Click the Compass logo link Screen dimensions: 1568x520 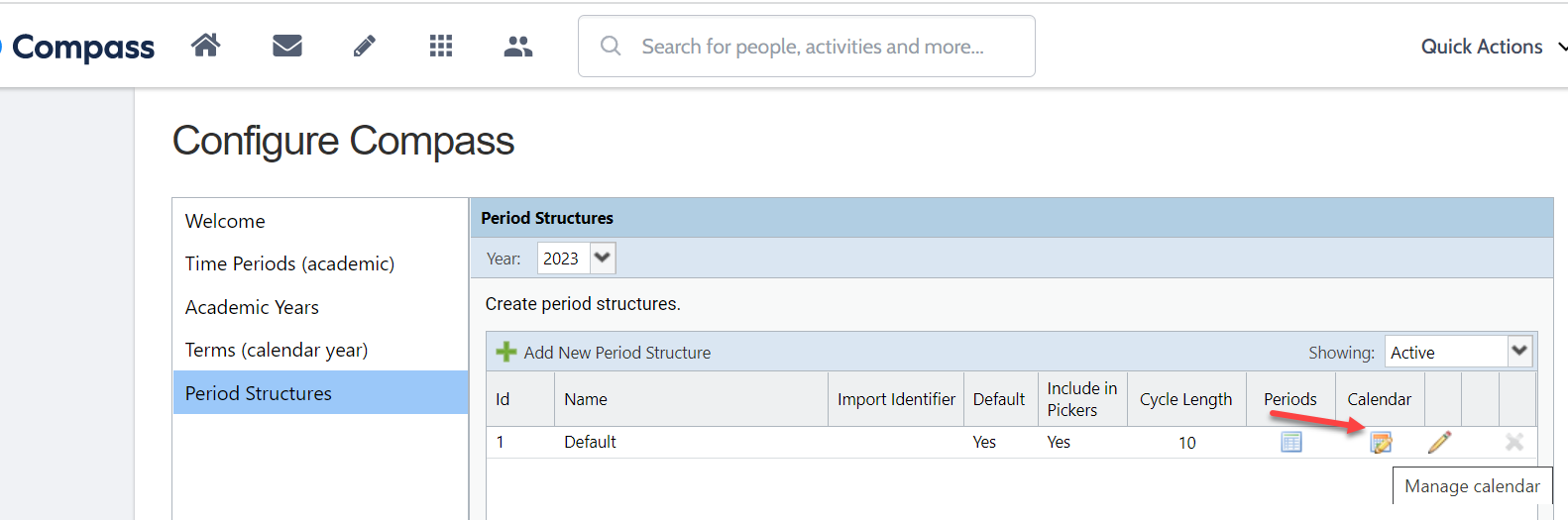pos(82,47)
